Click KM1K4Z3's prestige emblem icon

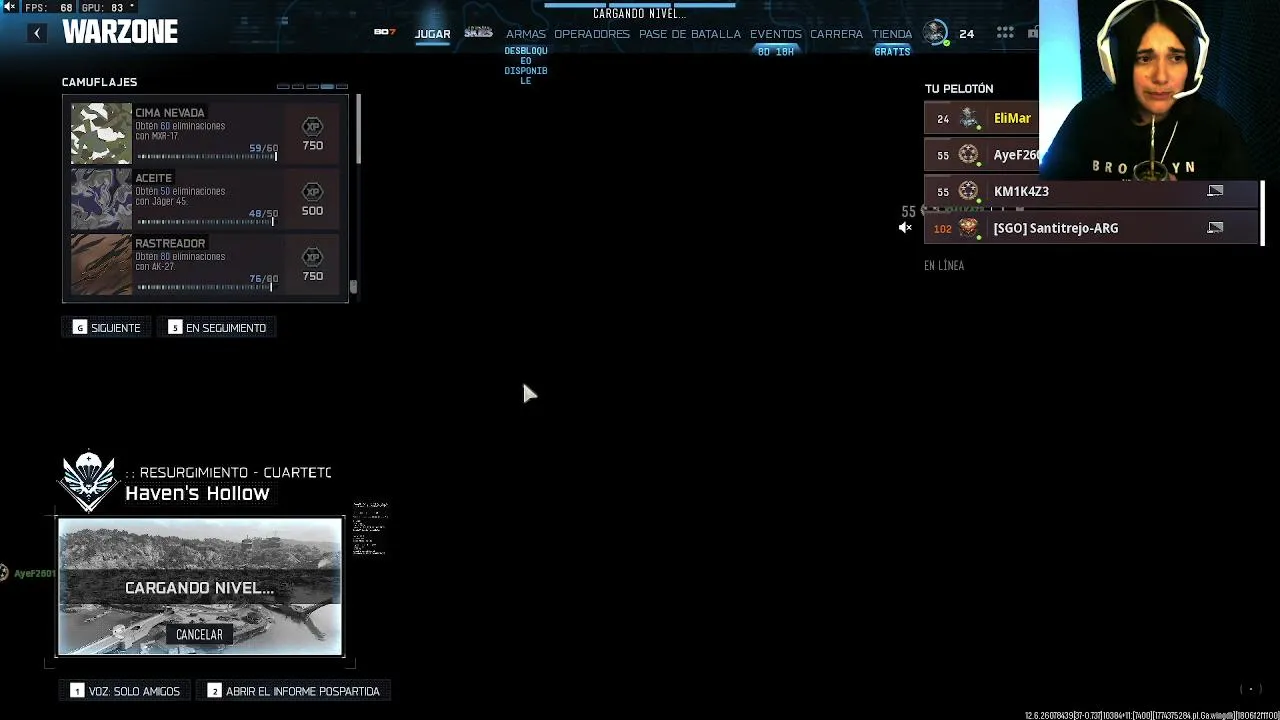click(x=968, y=191)
